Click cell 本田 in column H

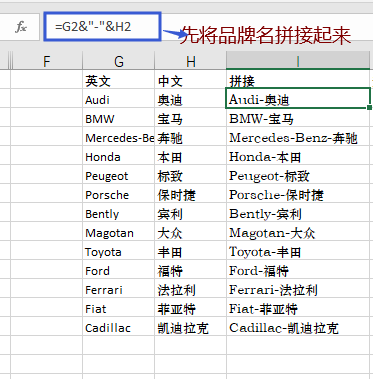click(x=191, y=156)
